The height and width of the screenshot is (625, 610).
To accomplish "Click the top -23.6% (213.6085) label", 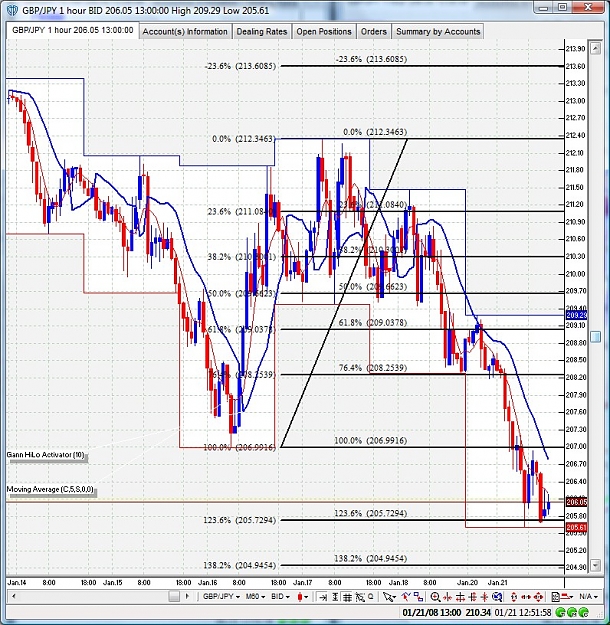I will (371, 59).
